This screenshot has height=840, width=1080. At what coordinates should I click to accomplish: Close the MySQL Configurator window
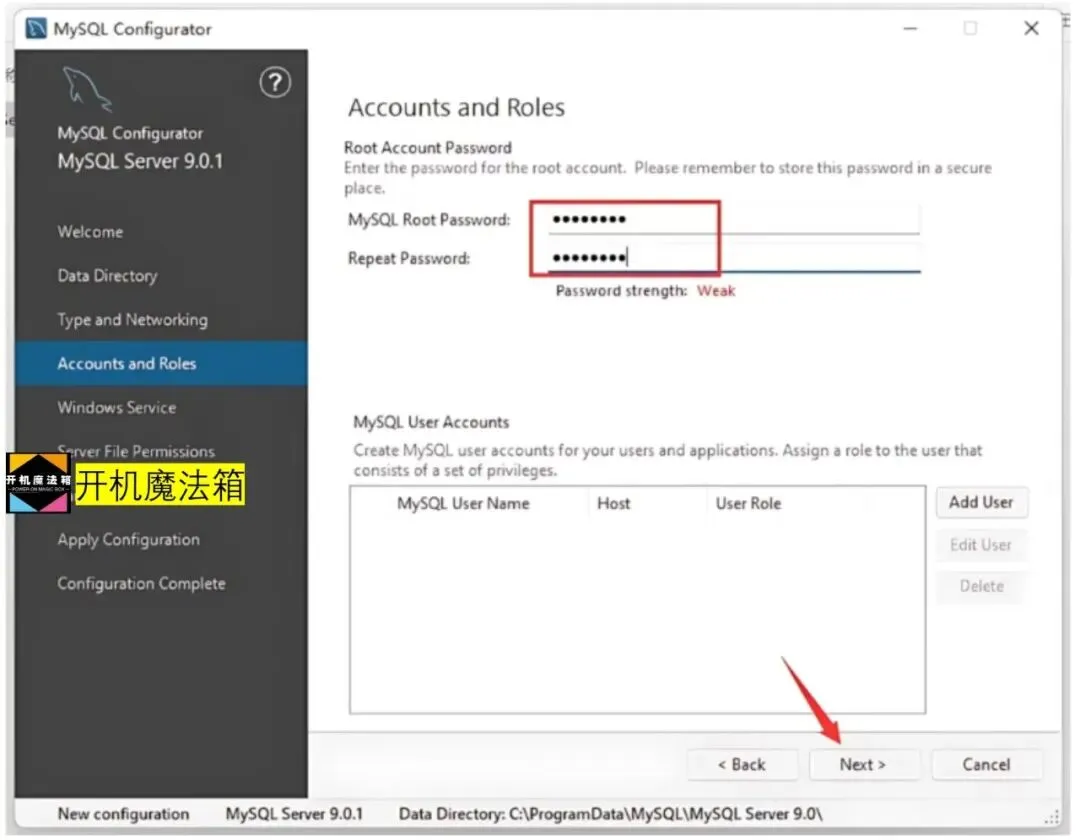pos(1031,29)
